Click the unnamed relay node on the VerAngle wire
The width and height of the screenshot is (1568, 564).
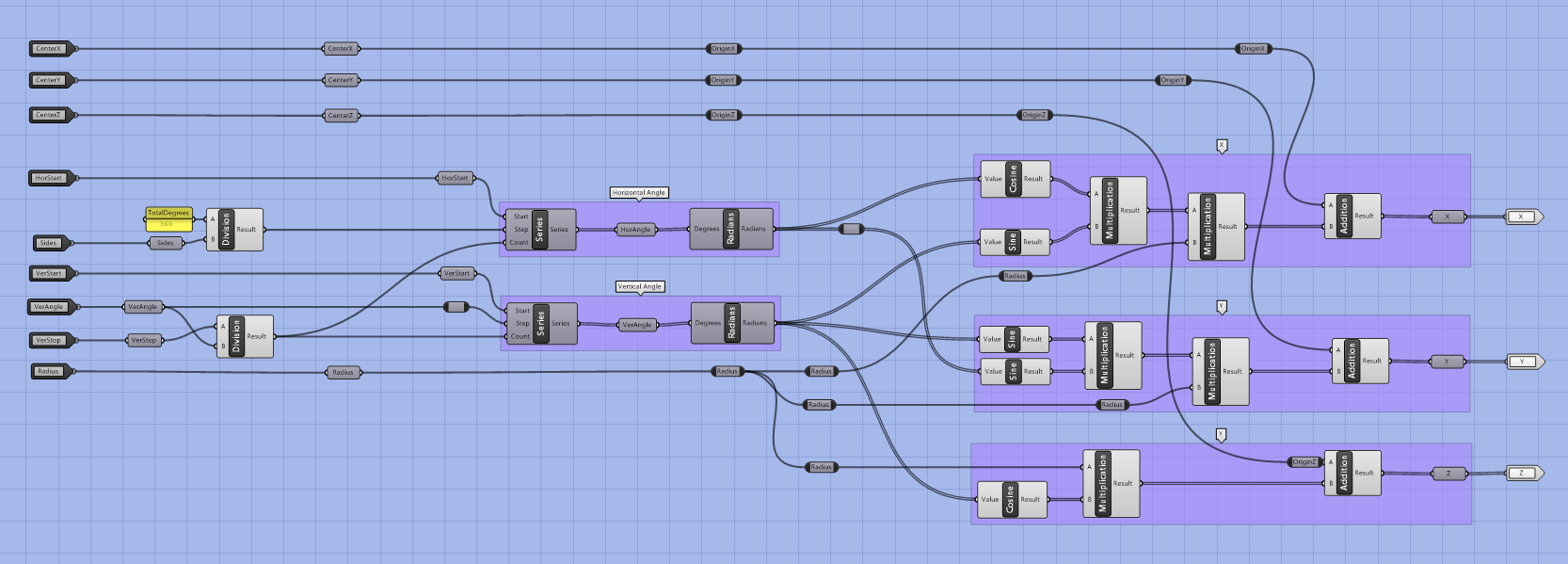[x=456, y=307]
